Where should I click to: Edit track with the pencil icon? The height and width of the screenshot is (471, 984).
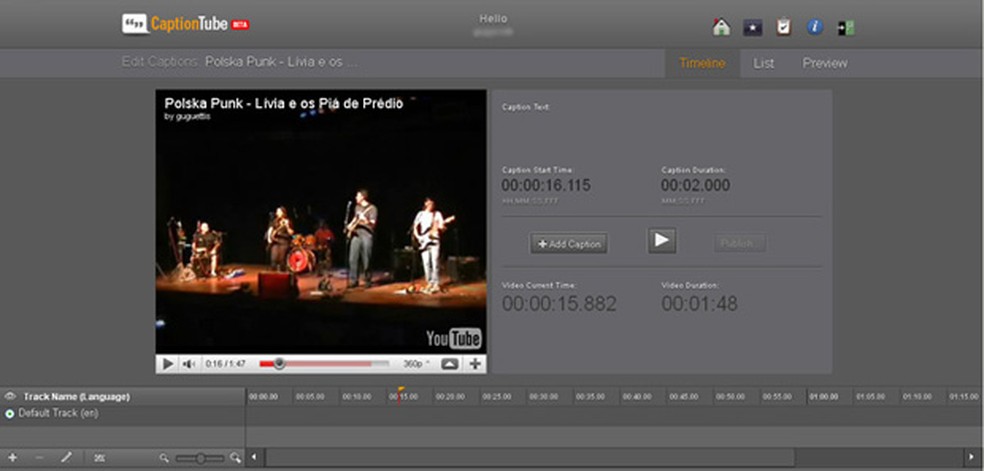[66, 457]
